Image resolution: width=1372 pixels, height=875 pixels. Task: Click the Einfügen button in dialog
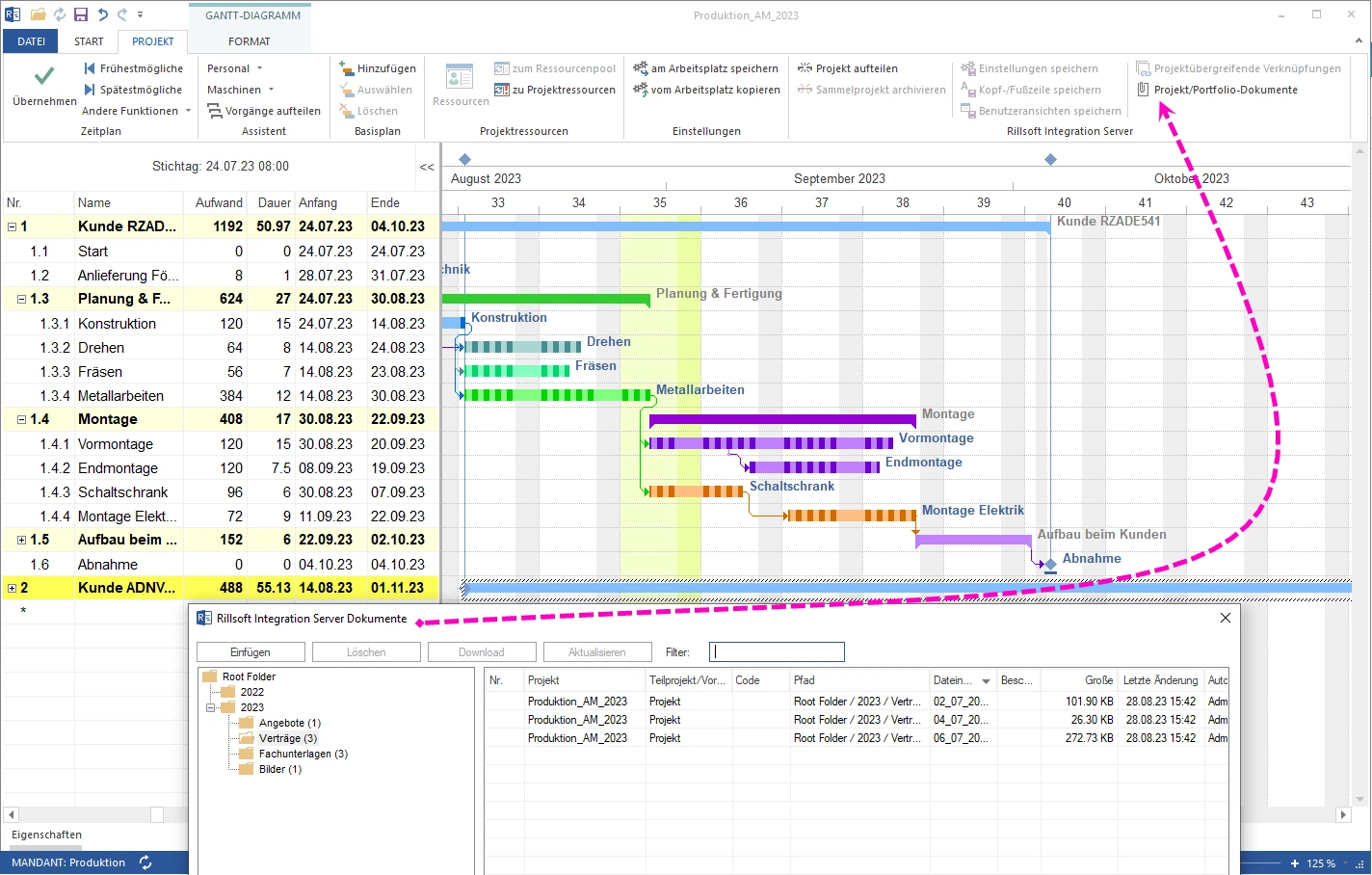[x=251, y=652]
